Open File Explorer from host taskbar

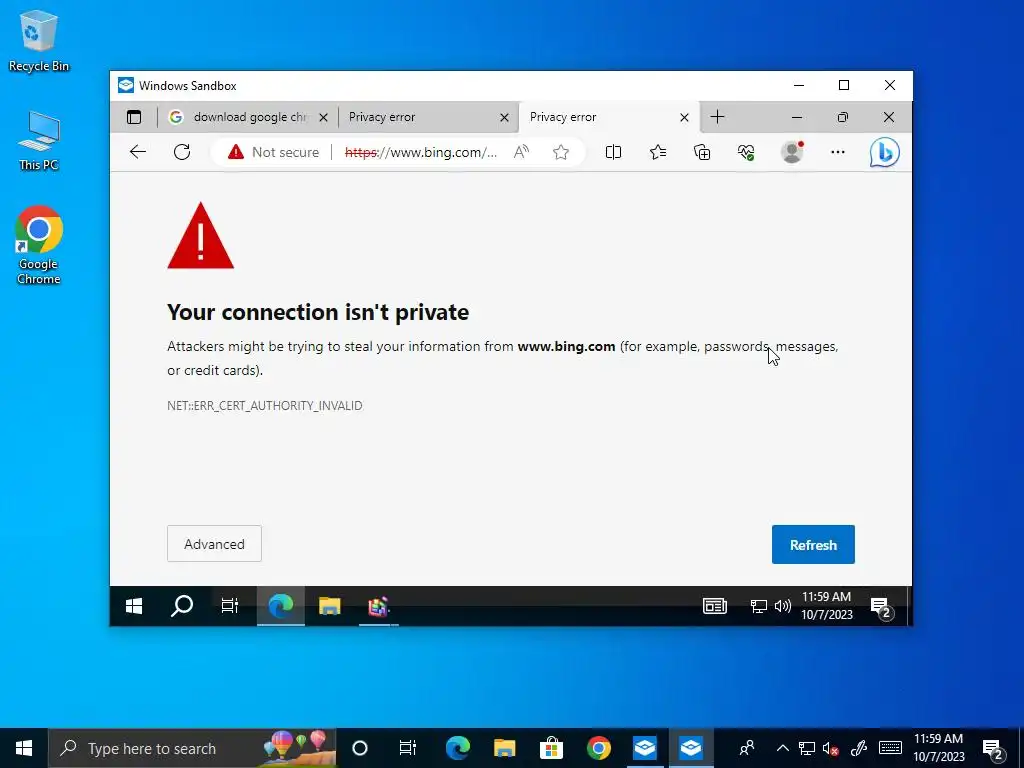[x=504, y=748]
